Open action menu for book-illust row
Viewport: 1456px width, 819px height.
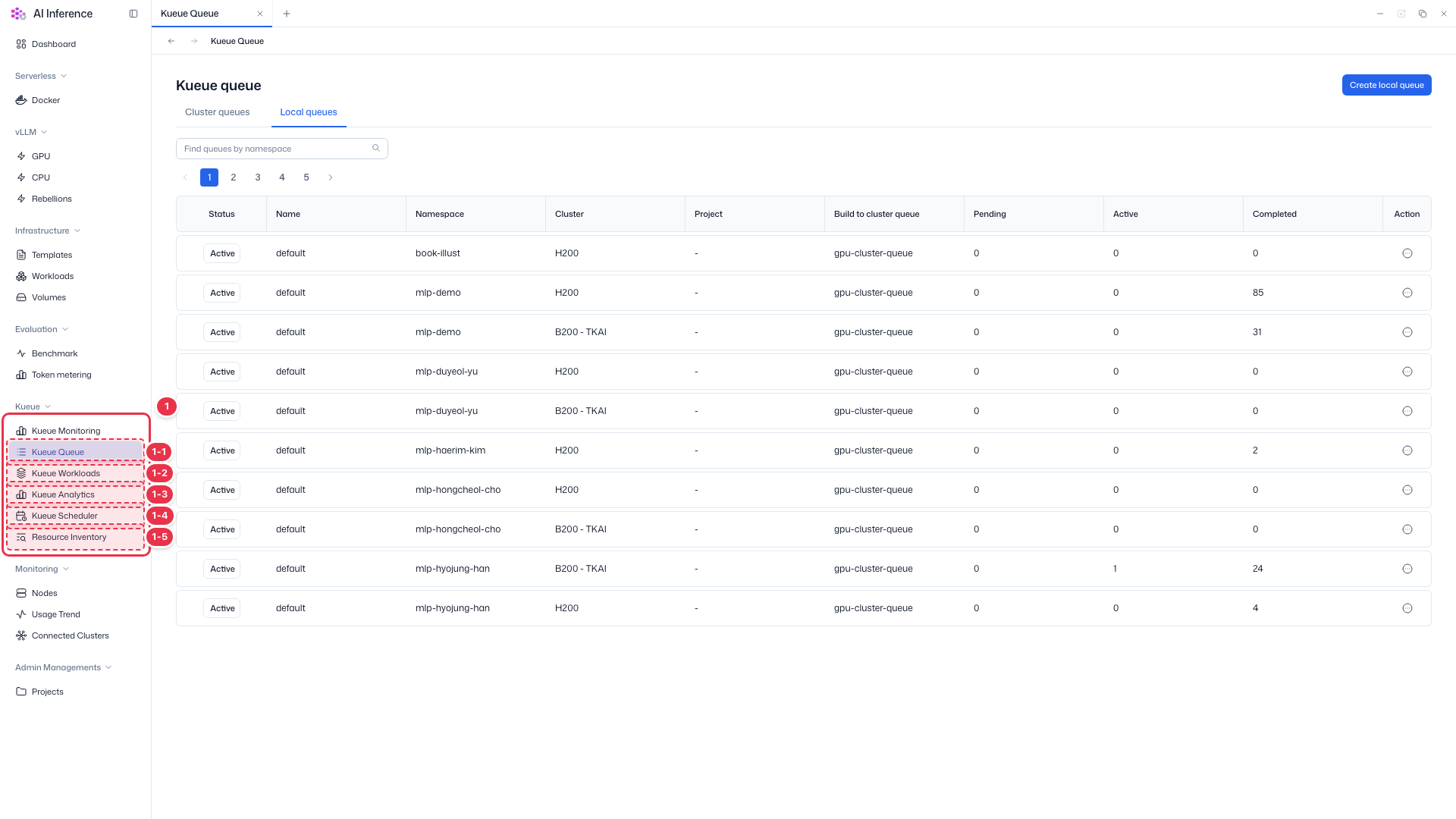(1407, 253)
